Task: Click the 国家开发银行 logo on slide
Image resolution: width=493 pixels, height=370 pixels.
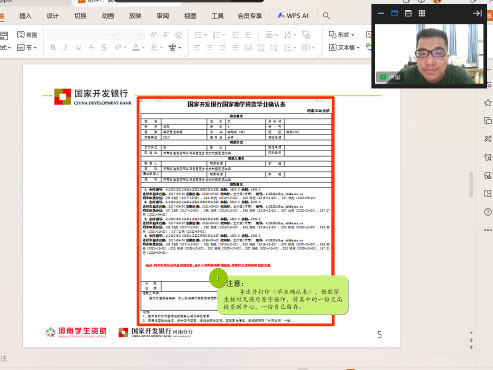Action: pos(93,97)
